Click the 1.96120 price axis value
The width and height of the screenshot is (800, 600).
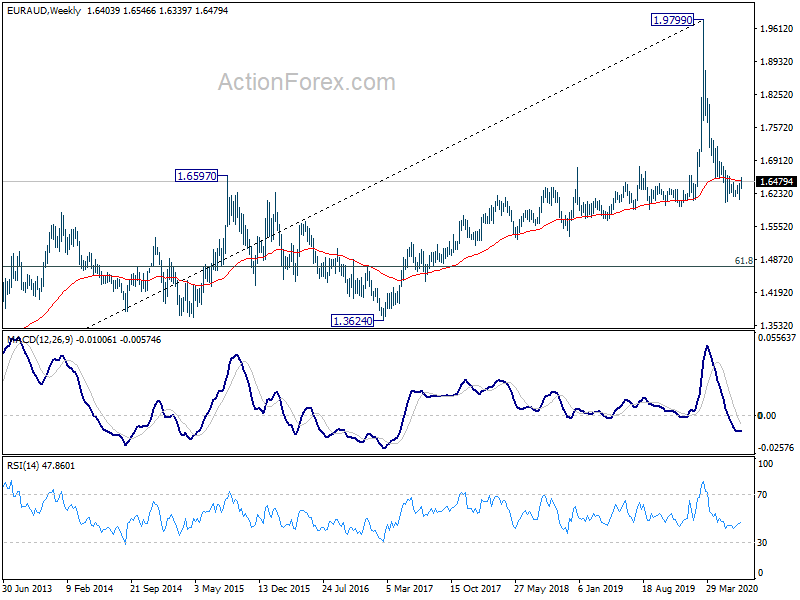point(776,29)
